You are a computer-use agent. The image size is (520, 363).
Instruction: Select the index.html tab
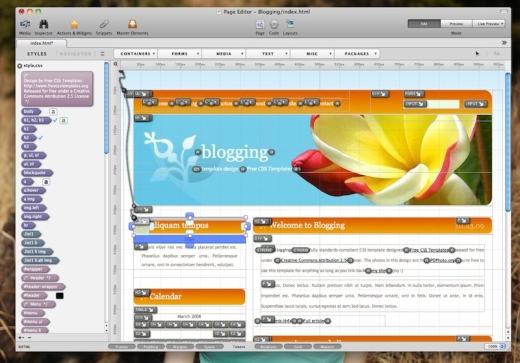[42, 43]
